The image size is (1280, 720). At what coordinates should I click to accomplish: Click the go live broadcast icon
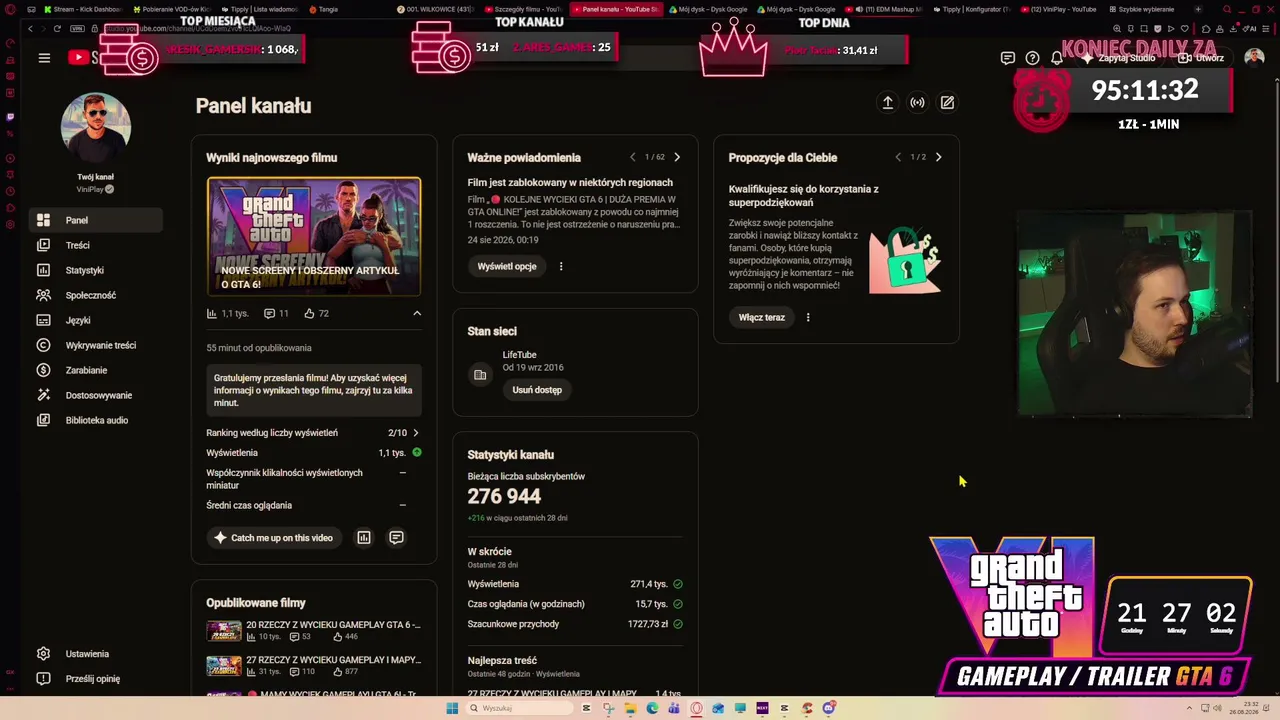point(917,102)
